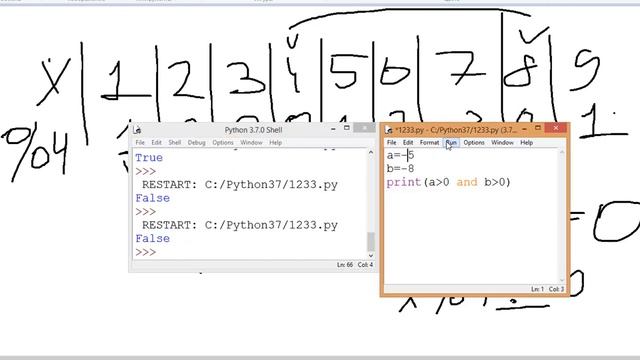This screenshot has width=640, height=360.
Task: Click scroll-up arrow in 1233.py editor
Action: (x=562, y=153)
